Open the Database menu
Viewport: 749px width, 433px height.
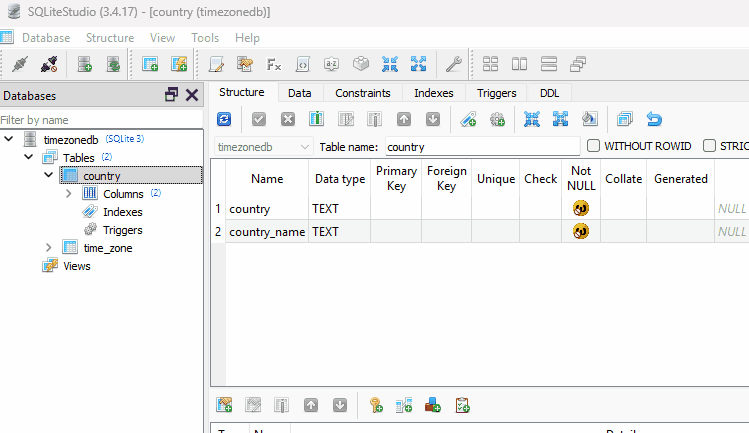[x=46, y=38]
